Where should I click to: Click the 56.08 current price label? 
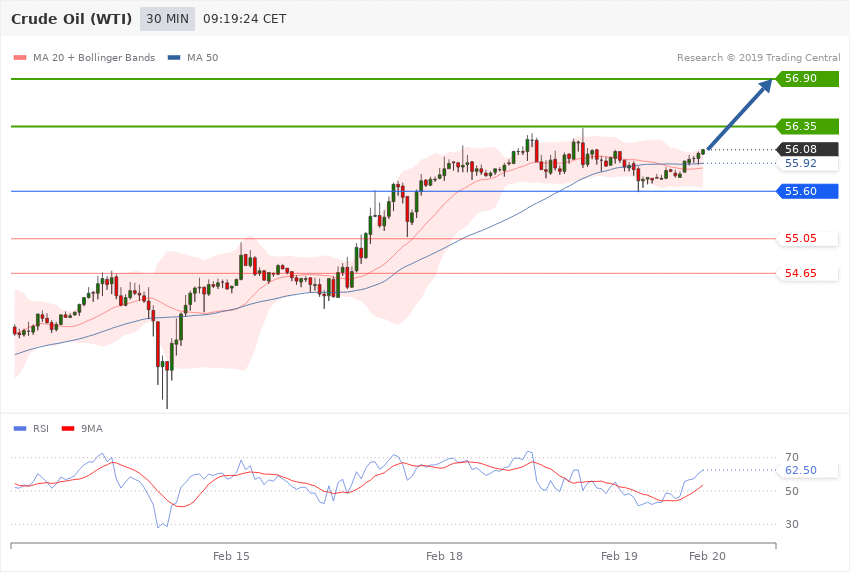[x=808, y=149]
